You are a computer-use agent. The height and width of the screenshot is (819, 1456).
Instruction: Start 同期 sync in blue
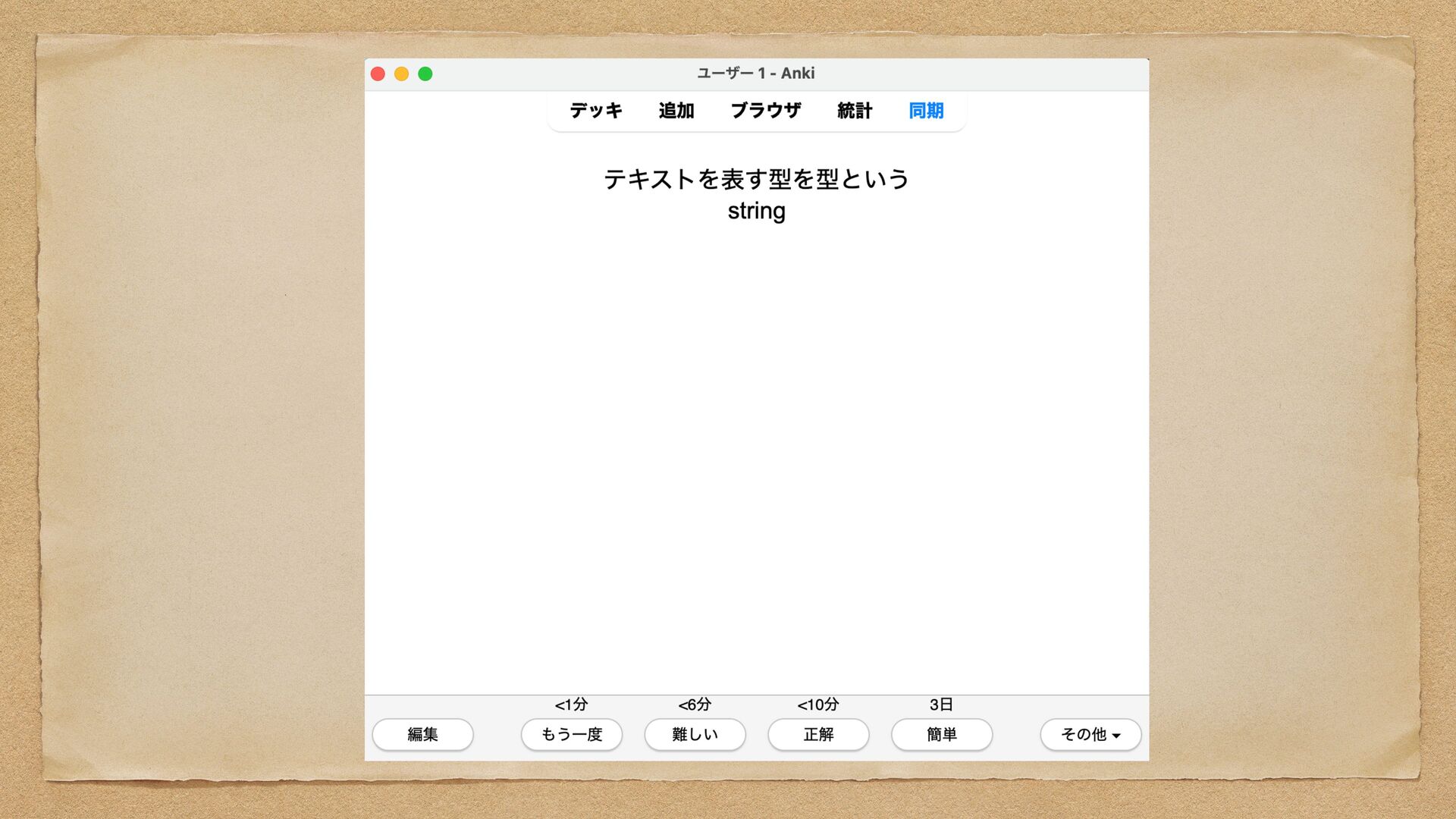[926, 111]
